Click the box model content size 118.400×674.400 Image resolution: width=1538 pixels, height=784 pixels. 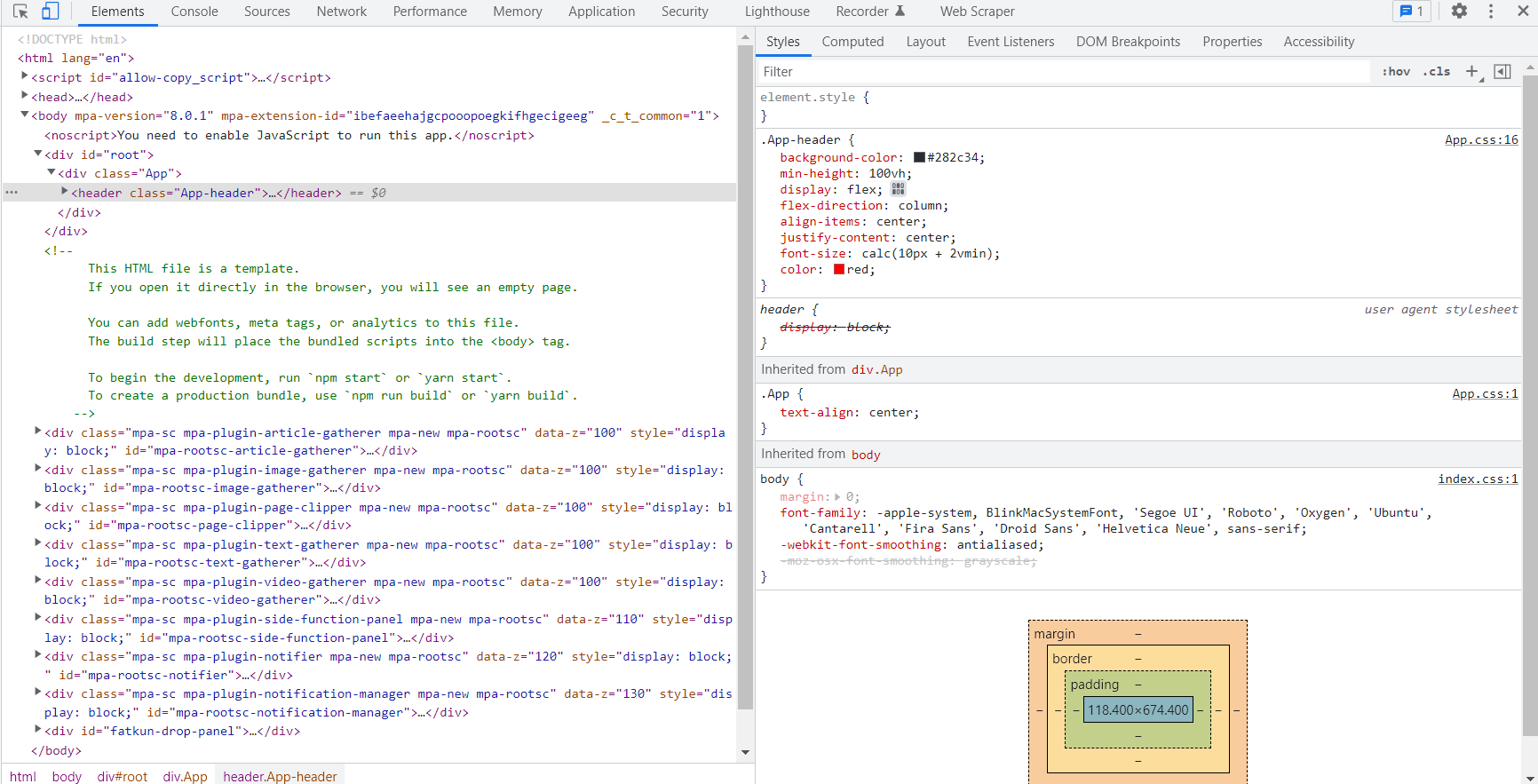1138,710
